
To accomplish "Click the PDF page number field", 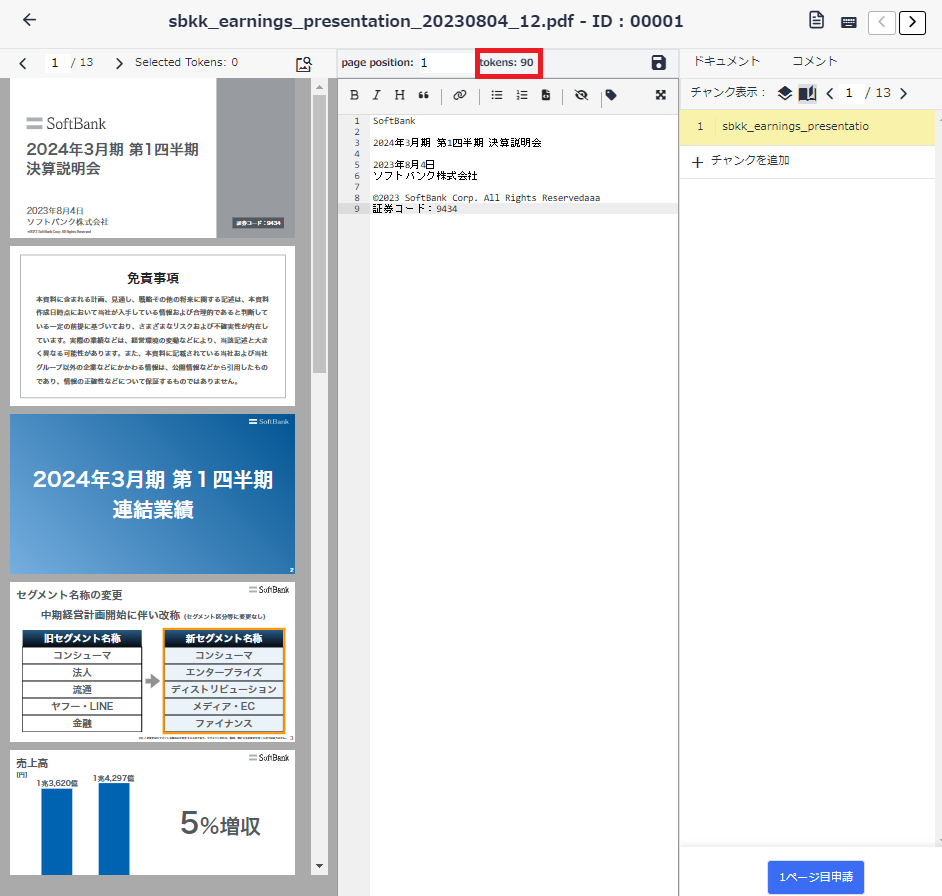I will (55, 62).
